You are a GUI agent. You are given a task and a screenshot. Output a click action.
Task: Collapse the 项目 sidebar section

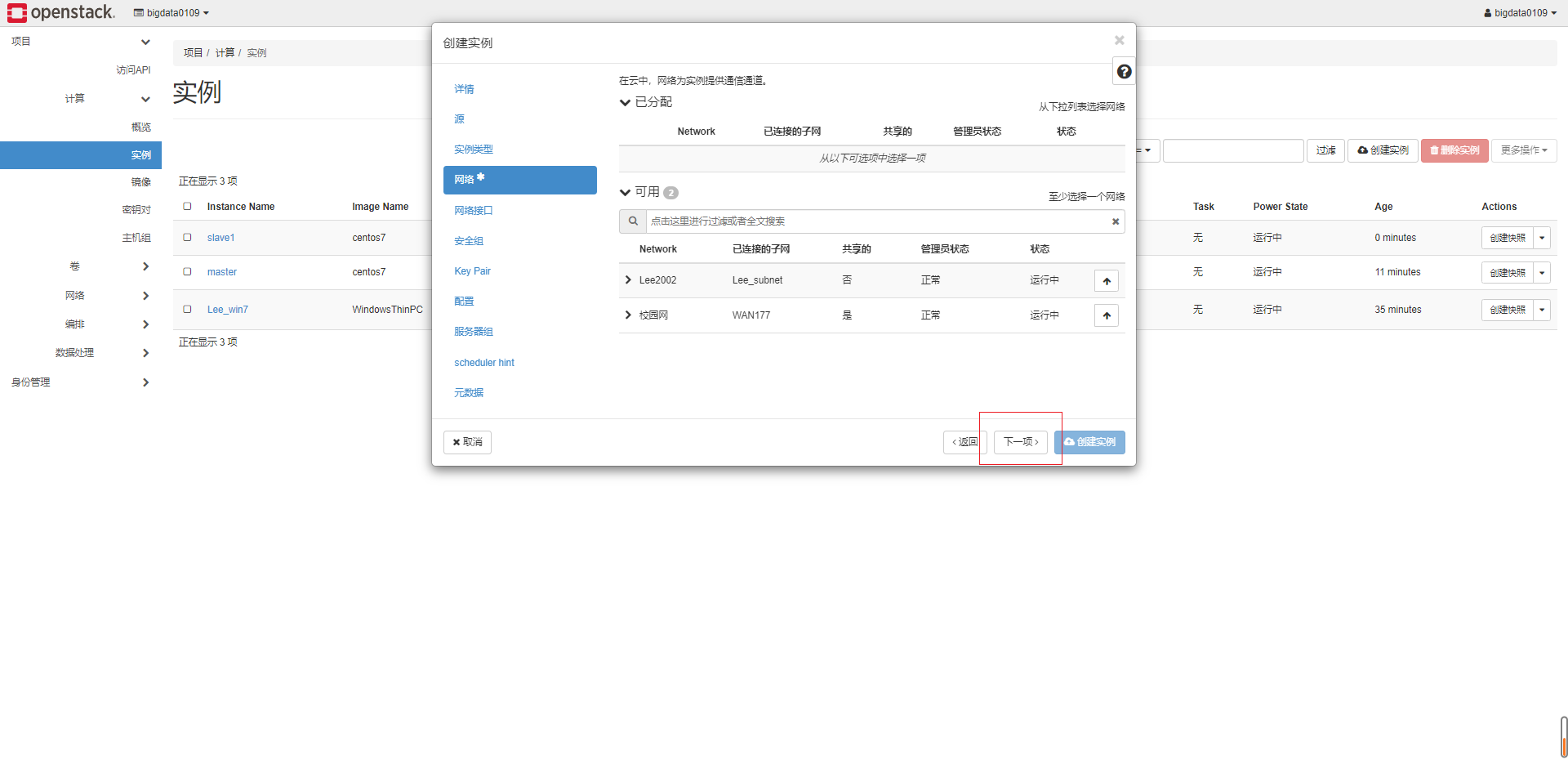click(x=145, y=42)
